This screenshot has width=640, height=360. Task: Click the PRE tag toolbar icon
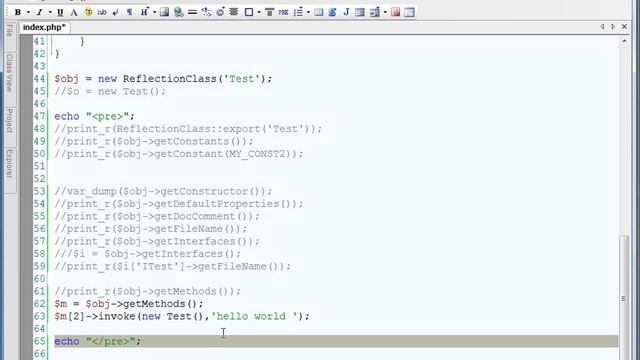tap(283, 12)
